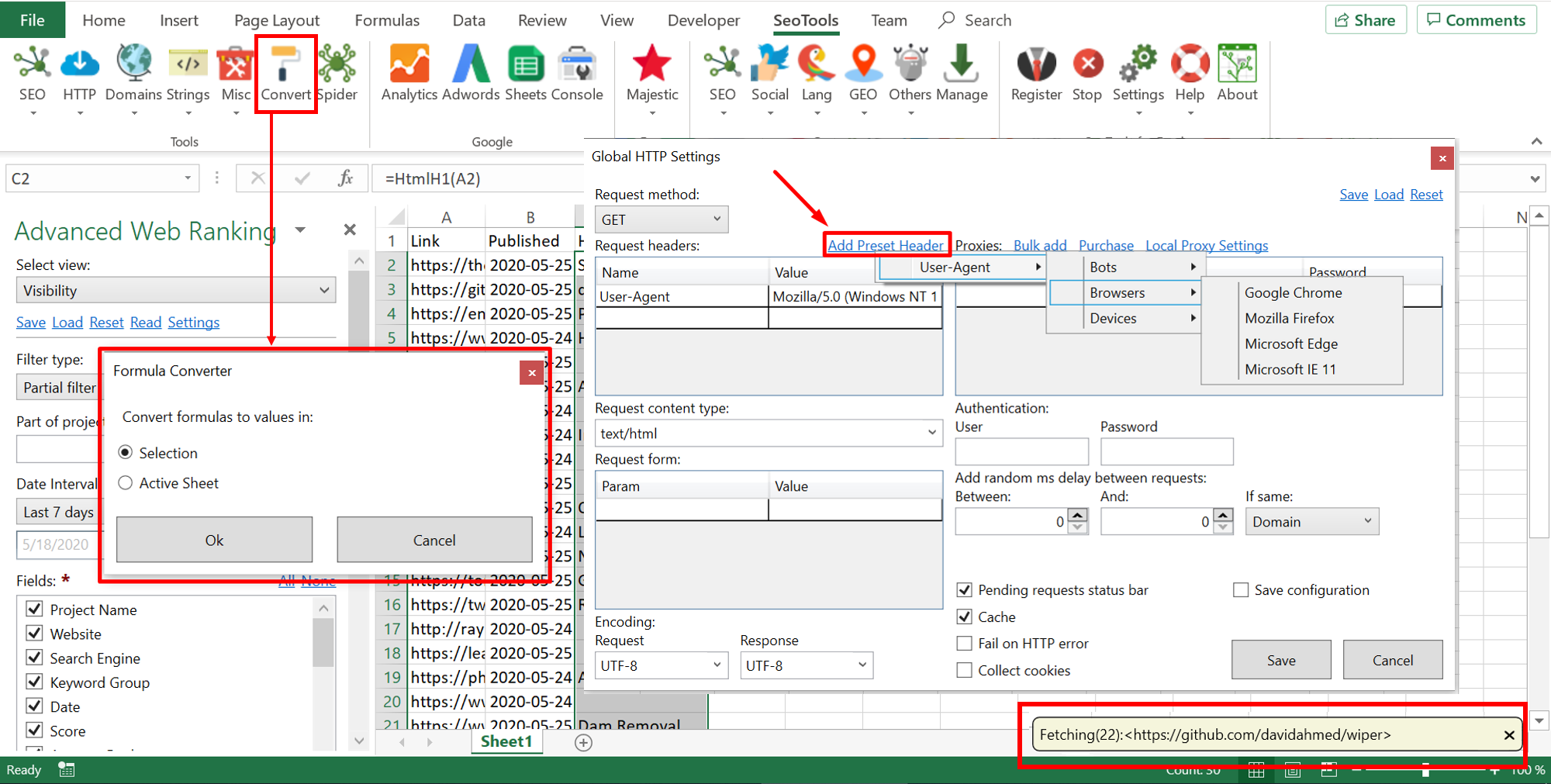1551x784 pixels.
Task: Open the Response encoding UTF-8 dropdown
Action: tap(807, 665)
